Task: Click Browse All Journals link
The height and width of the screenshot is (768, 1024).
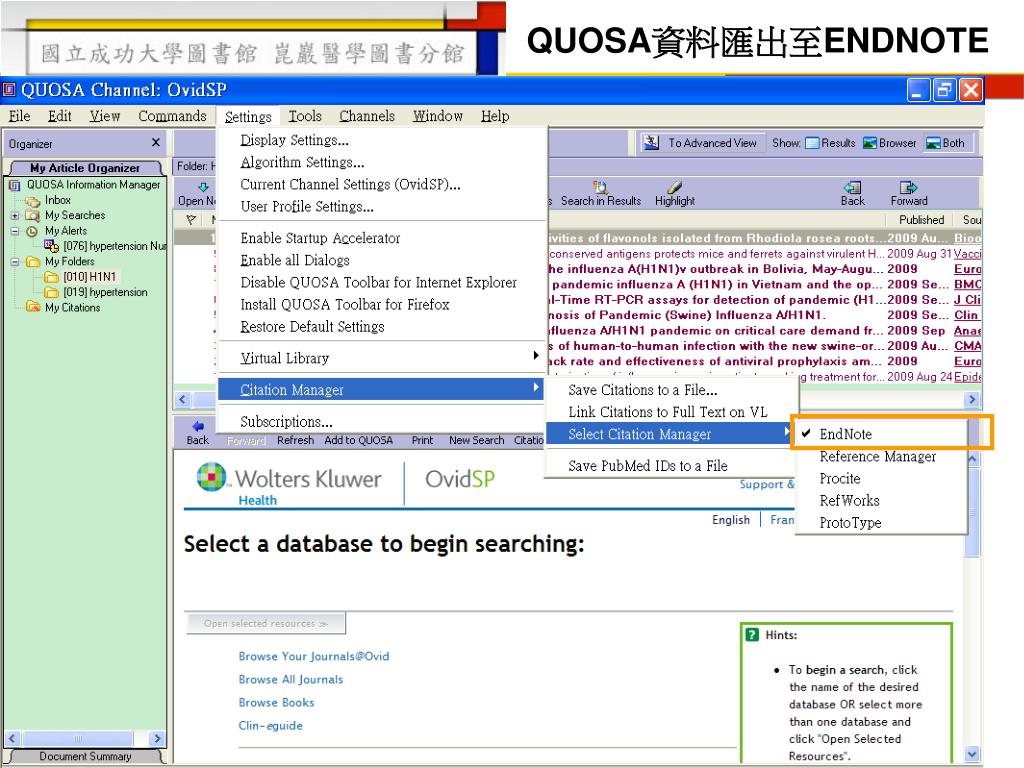Action: click(291, 679)
